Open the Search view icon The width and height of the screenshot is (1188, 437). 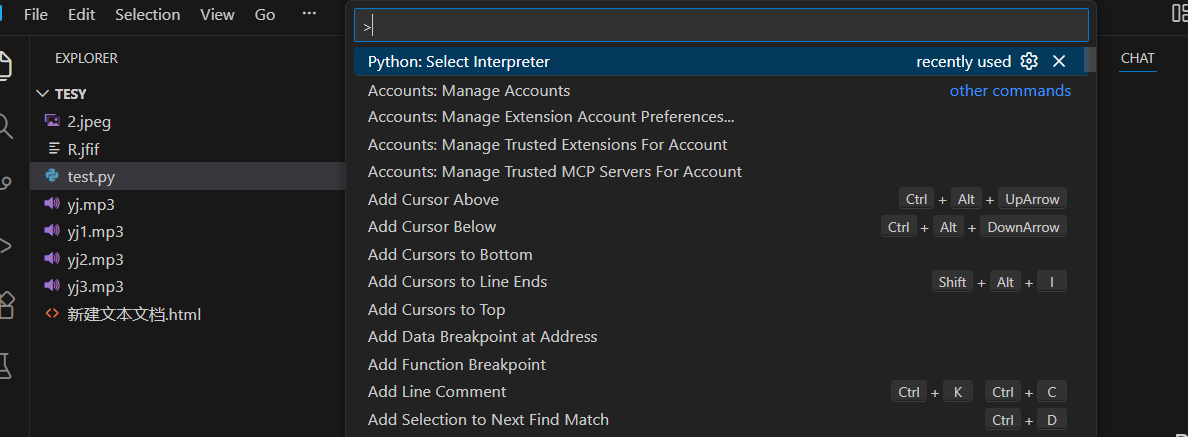click(5, 125)
